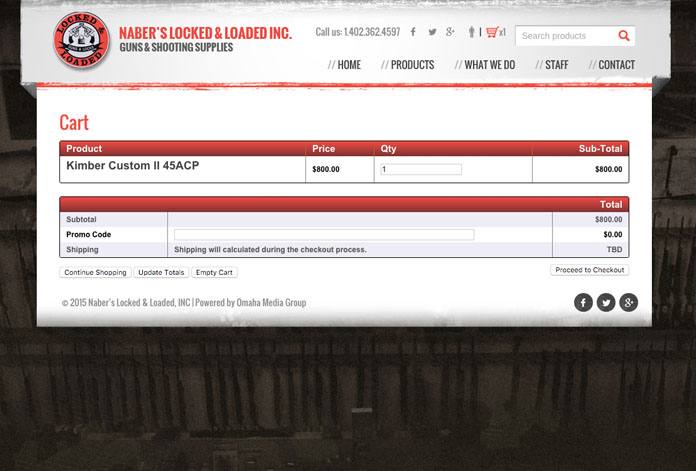This screenshot has height=471, width=696.
Task: Focus the Promo Code input field
Action: pos(324,235)
